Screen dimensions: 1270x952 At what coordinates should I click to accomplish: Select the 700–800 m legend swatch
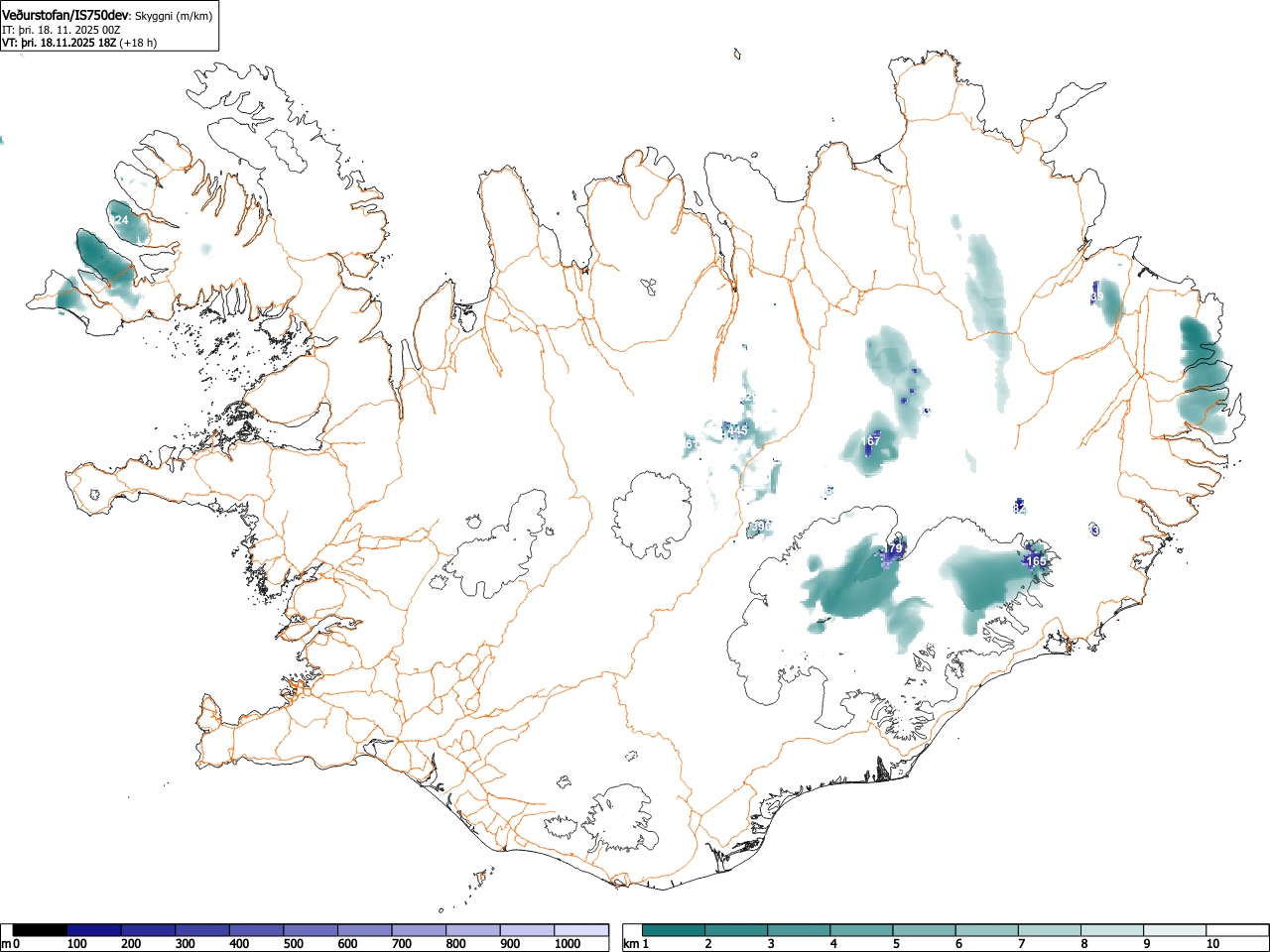pyautogui.click(x=419, y=930)
